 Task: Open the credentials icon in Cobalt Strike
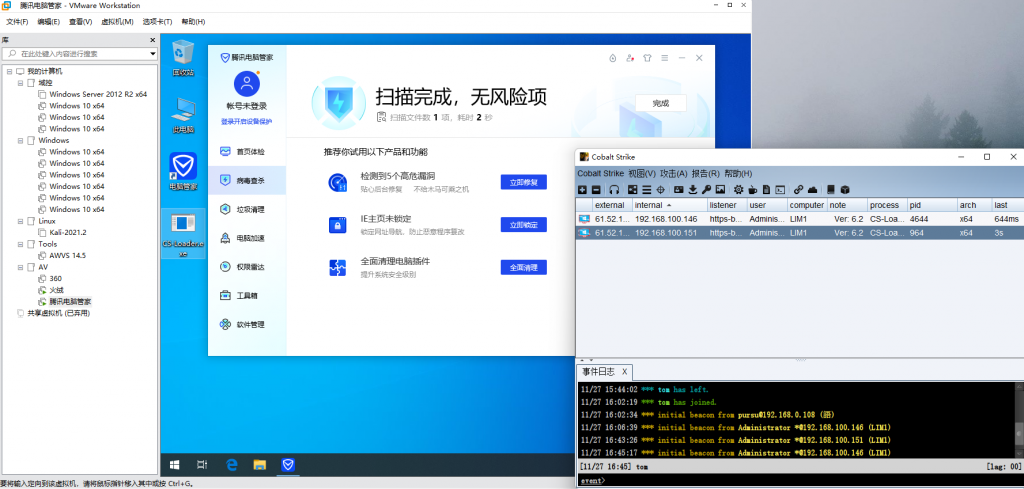(679, 190)
